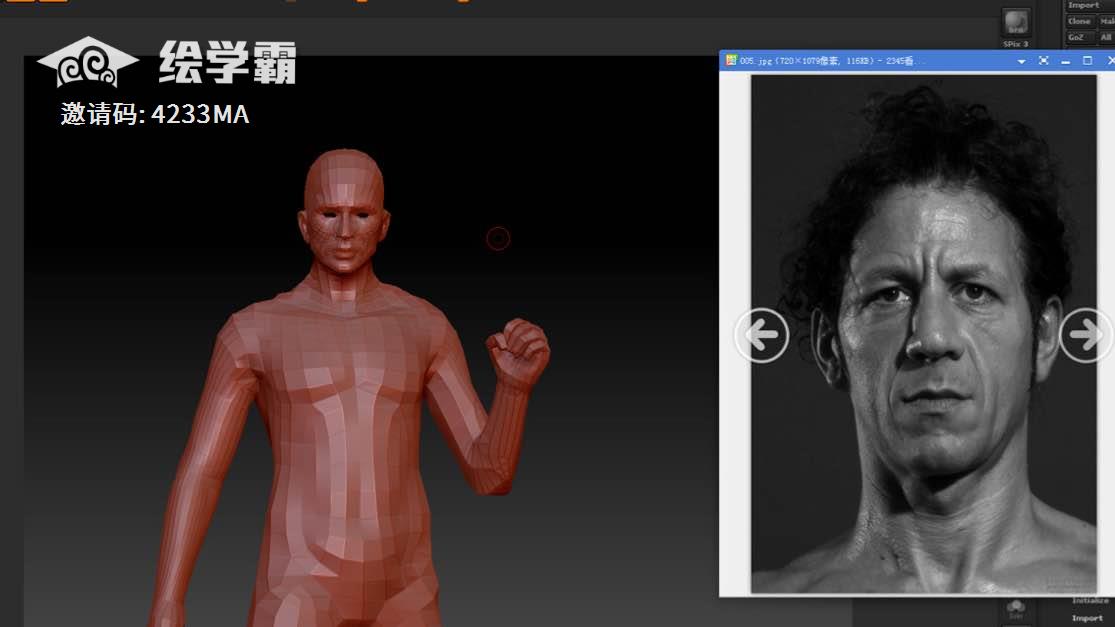Go to previous image with left arrow

coord(761,336)
